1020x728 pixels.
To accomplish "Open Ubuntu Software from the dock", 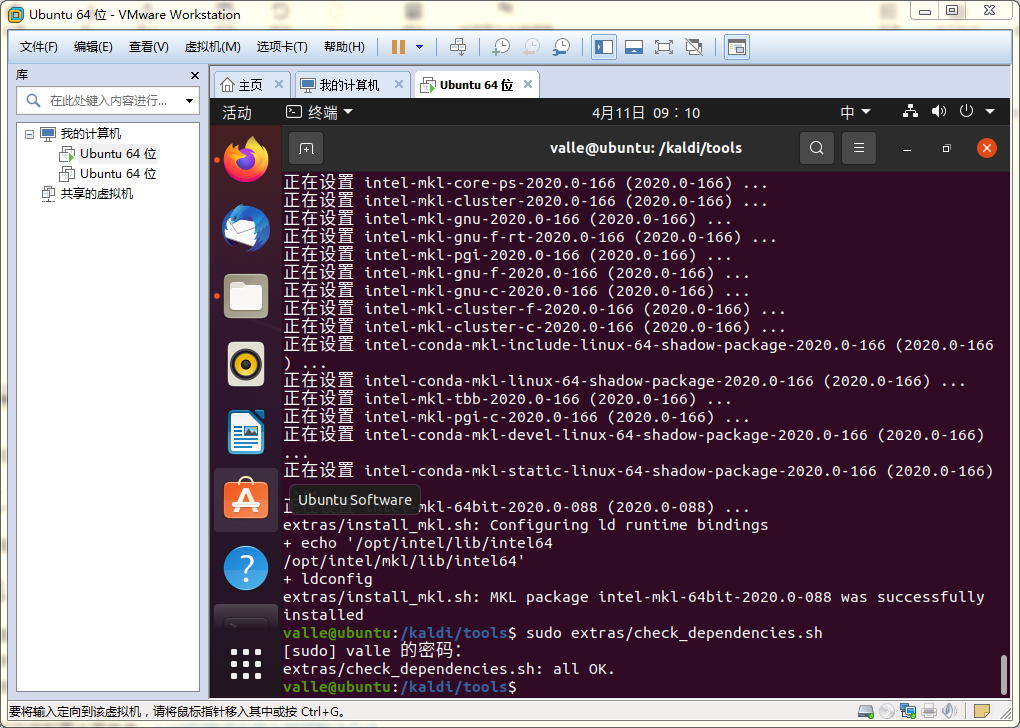I will [x=246, y=500].
